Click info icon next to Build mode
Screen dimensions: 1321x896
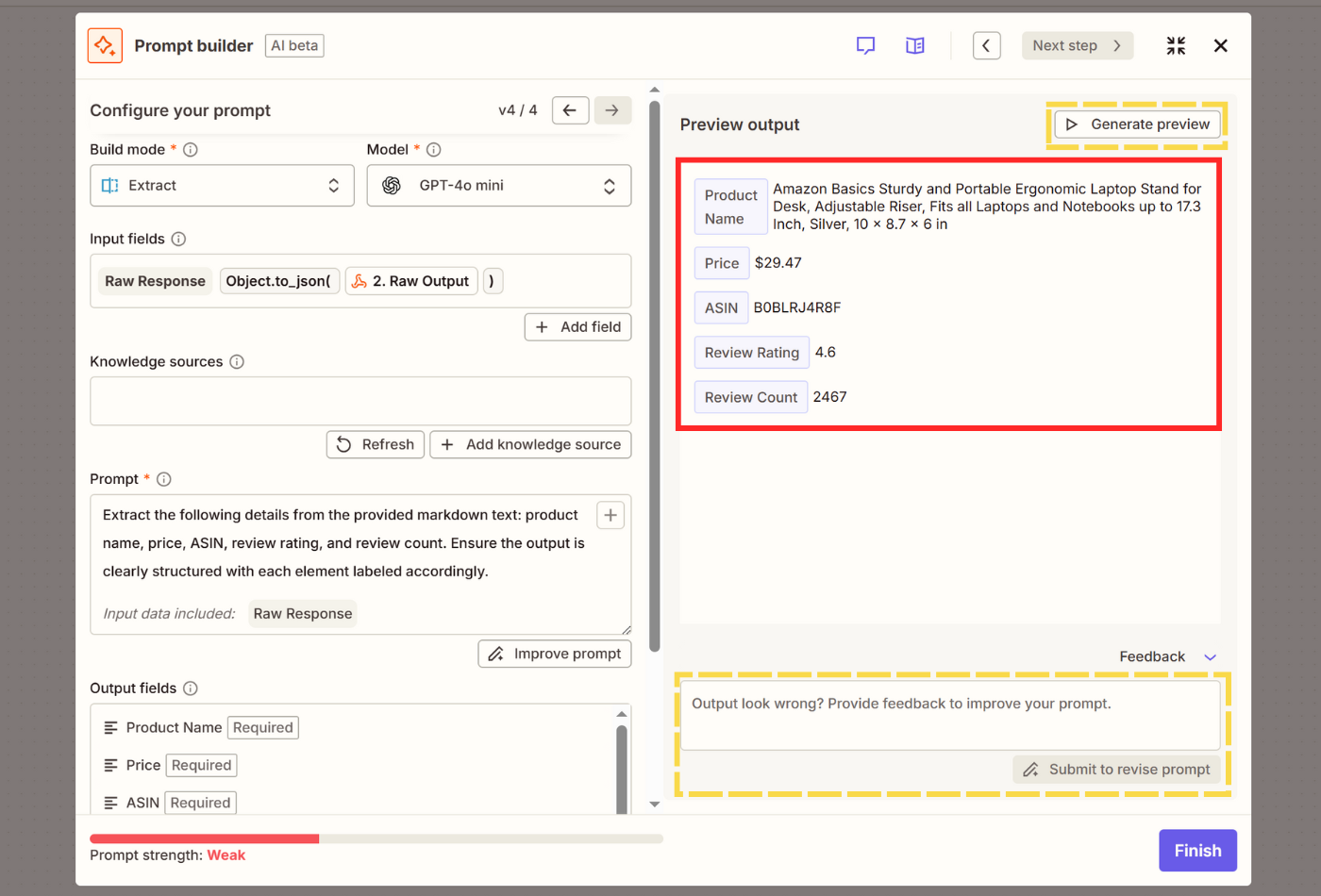point(191,150)
